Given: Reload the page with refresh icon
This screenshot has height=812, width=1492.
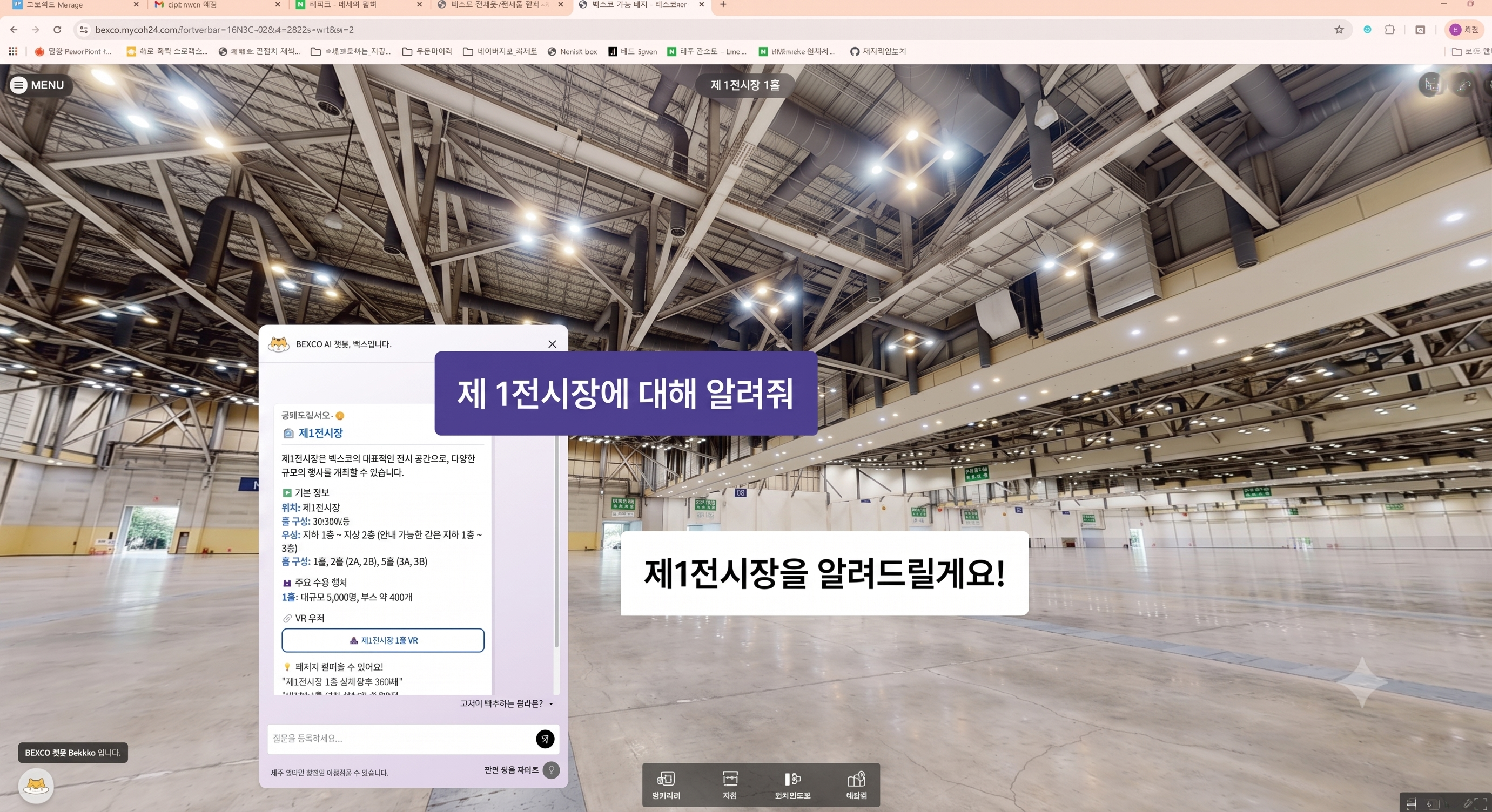Looking at the screenshot, I should click(57, 30).
